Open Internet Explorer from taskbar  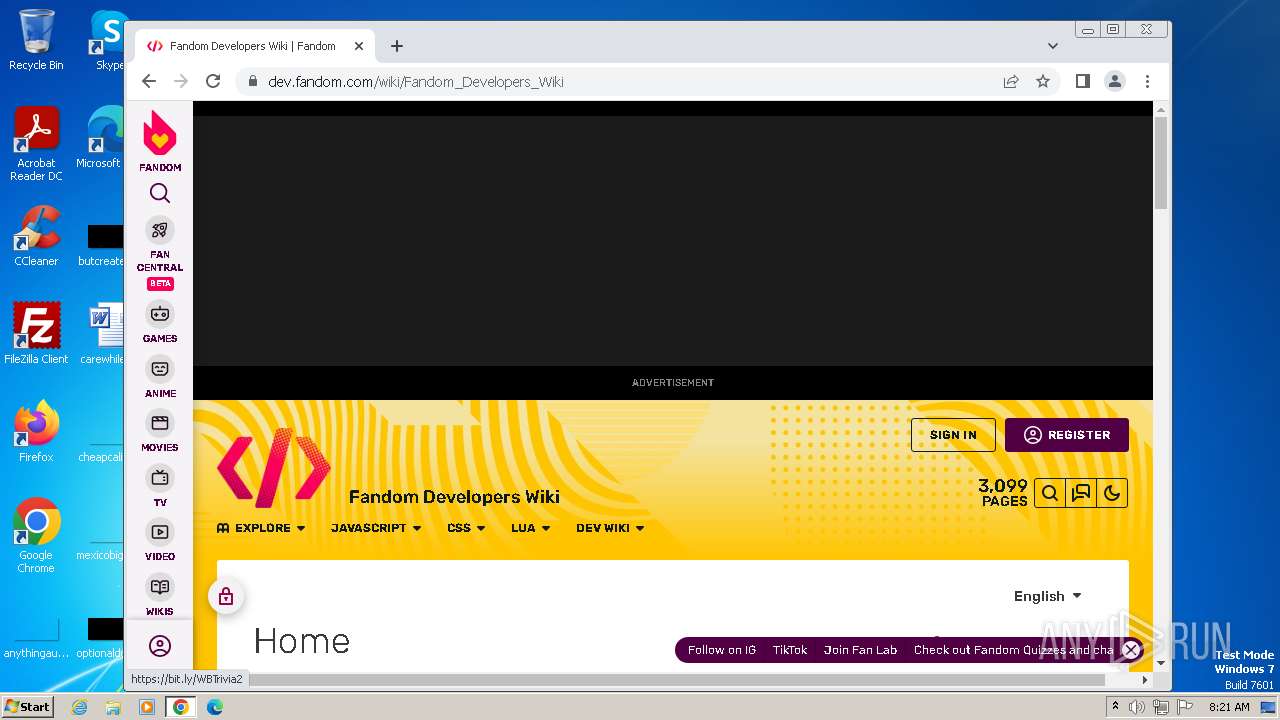click(80, 707)
